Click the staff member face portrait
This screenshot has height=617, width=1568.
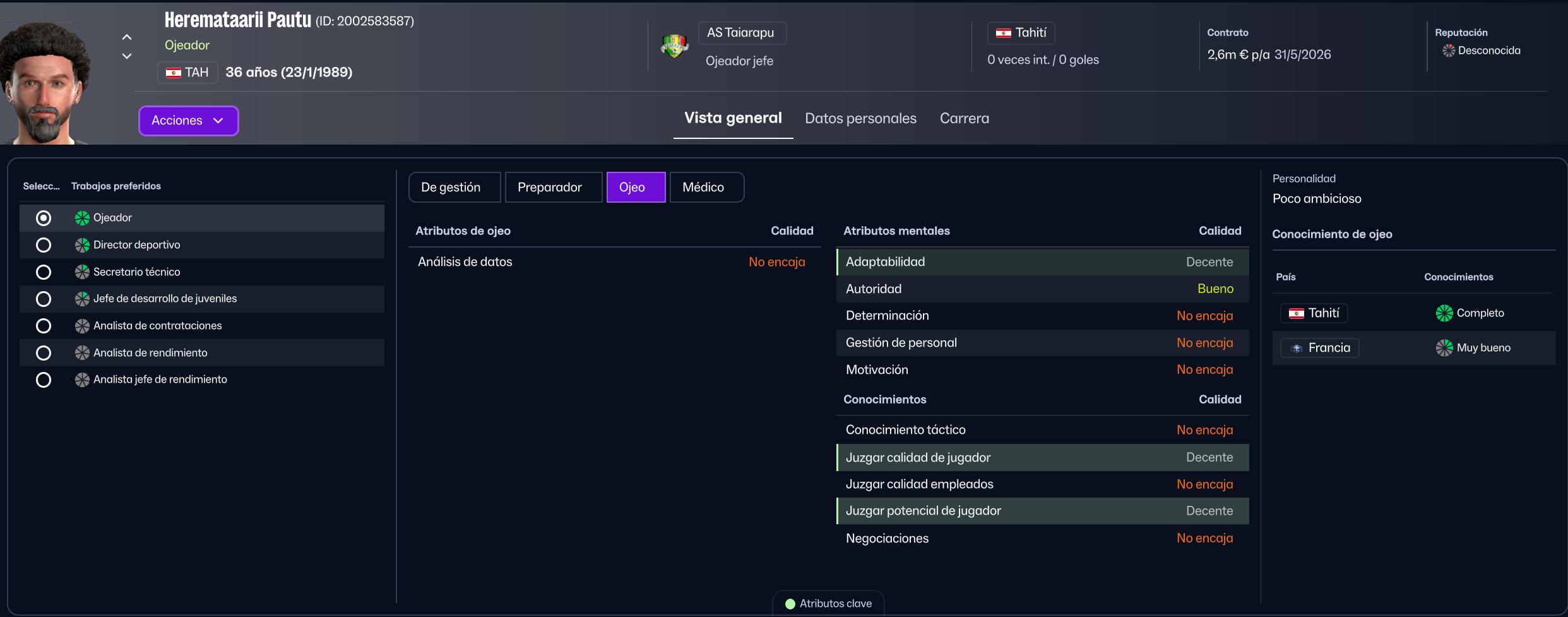click(x=44, y=82)
